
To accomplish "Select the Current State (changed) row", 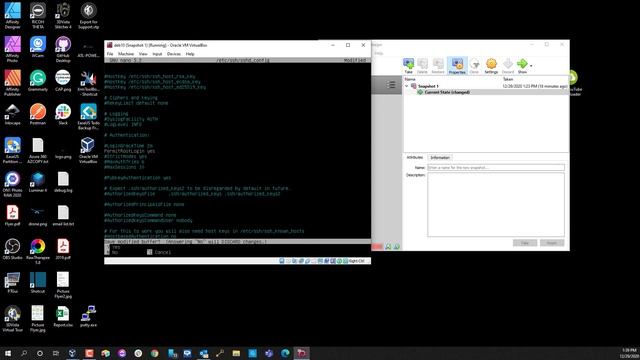I will pos(486,92).
